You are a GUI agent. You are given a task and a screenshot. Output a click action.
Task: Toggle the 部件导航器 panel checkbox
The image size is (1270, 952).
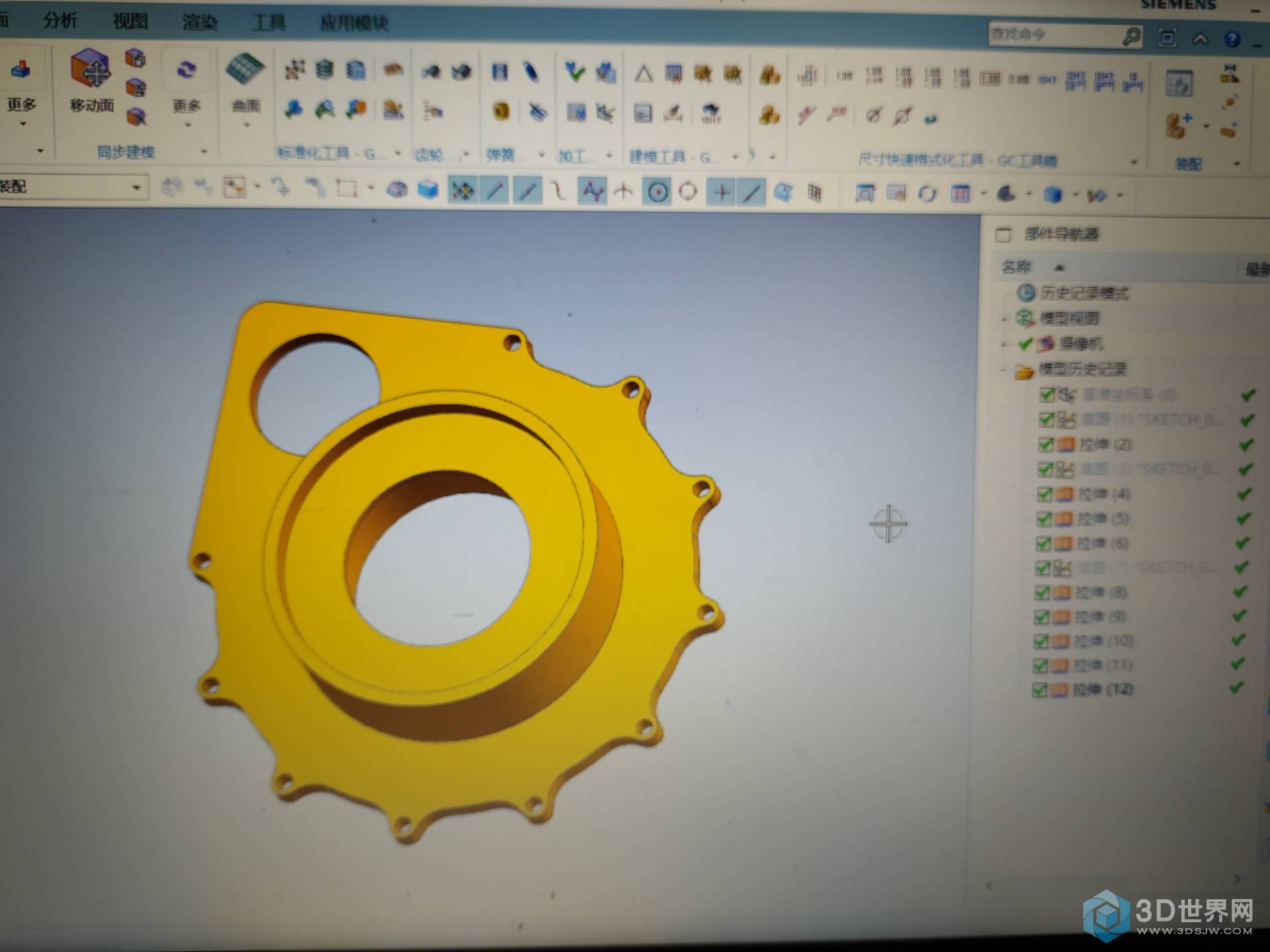pyautogui.click(x=1003, y=235)
